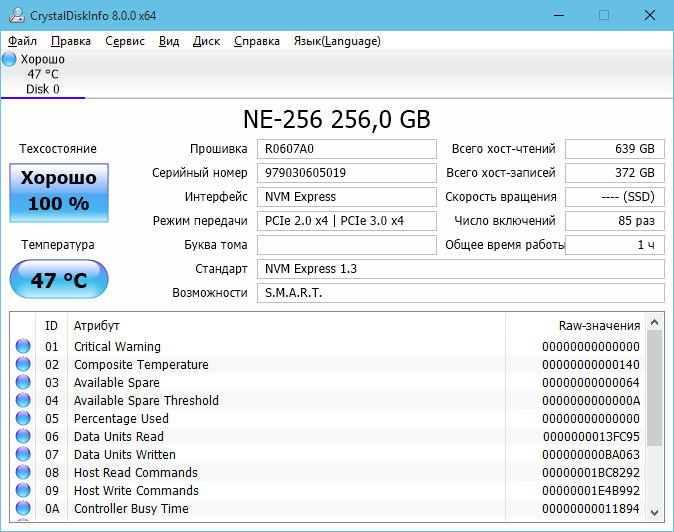Select the Critical Warning attribute row

[x=328, y=346]
